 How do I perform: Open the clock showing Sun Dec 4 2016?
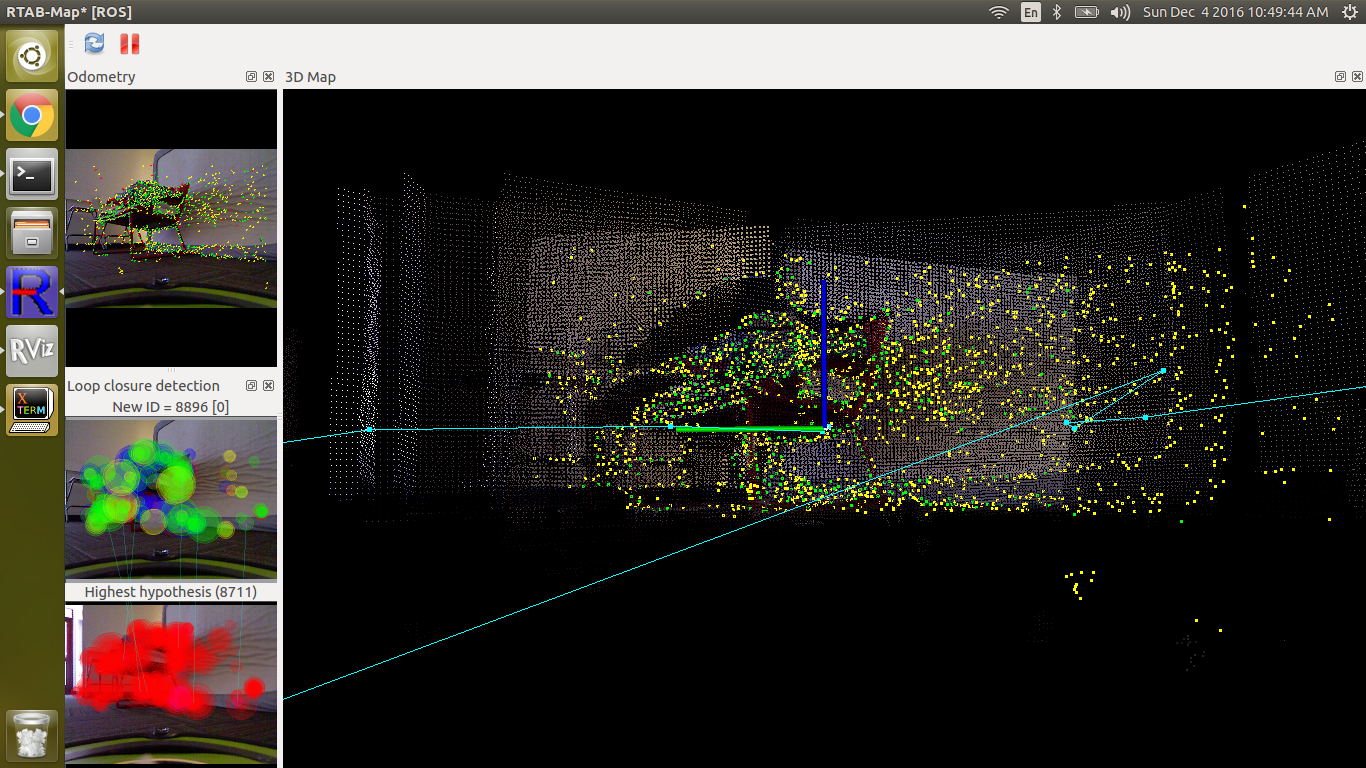click(1235, 12)
